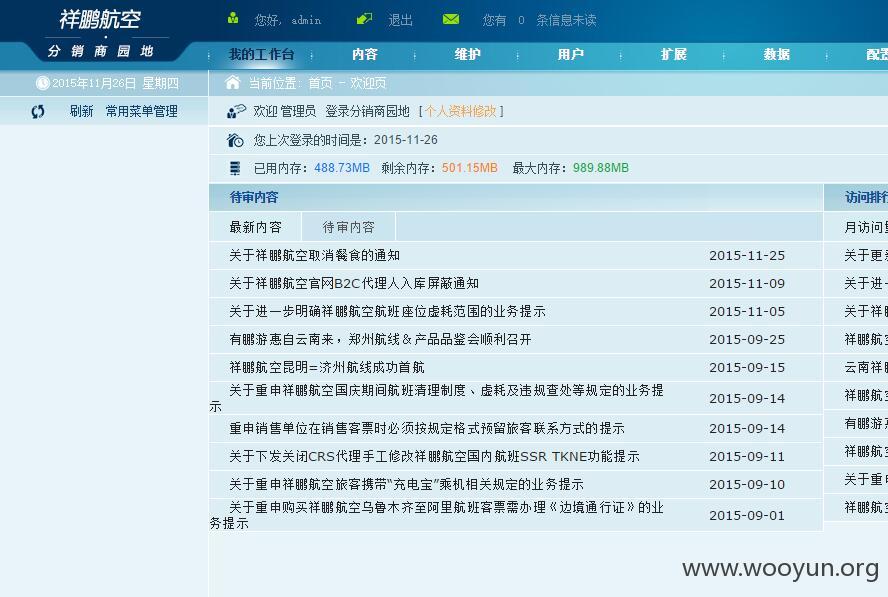Open the 我的工作台 menu

[262, 54]
